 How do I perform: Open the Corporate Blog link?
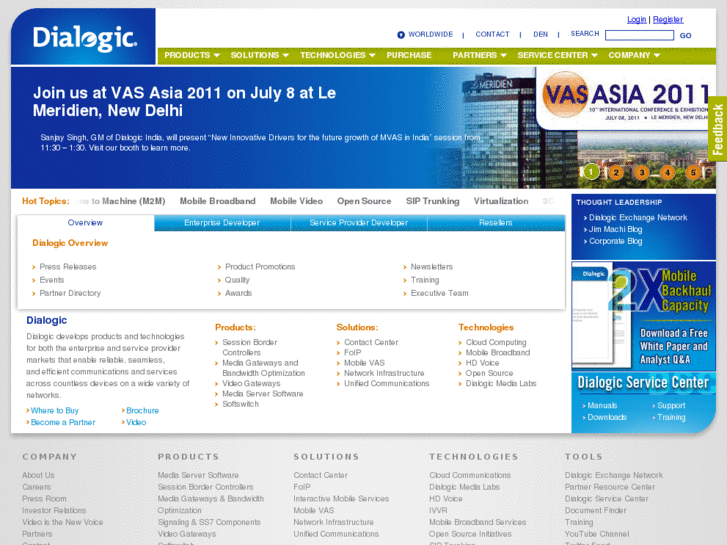[615, 241]
